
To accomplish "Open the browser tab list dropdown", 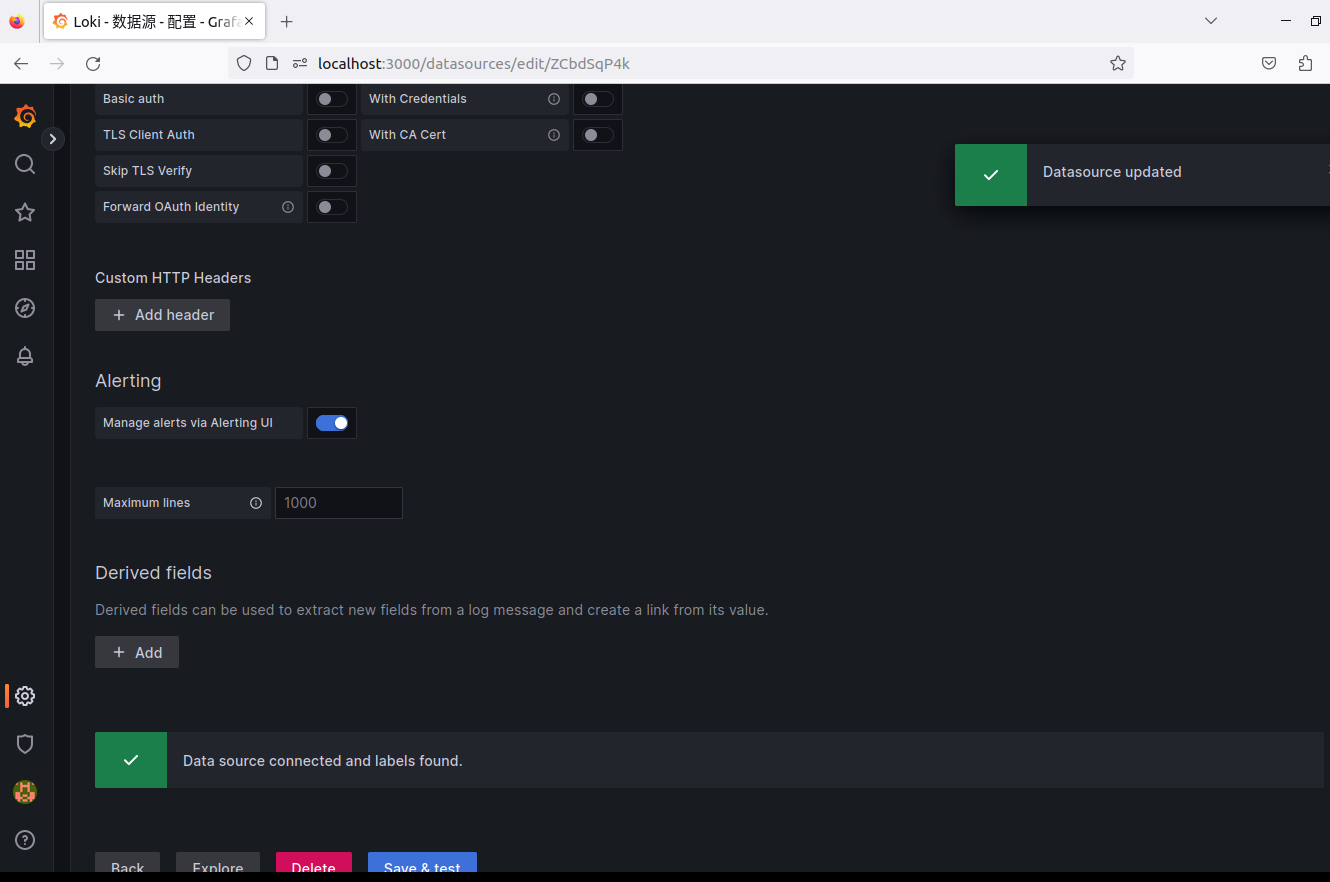I will click(1211, 21).
